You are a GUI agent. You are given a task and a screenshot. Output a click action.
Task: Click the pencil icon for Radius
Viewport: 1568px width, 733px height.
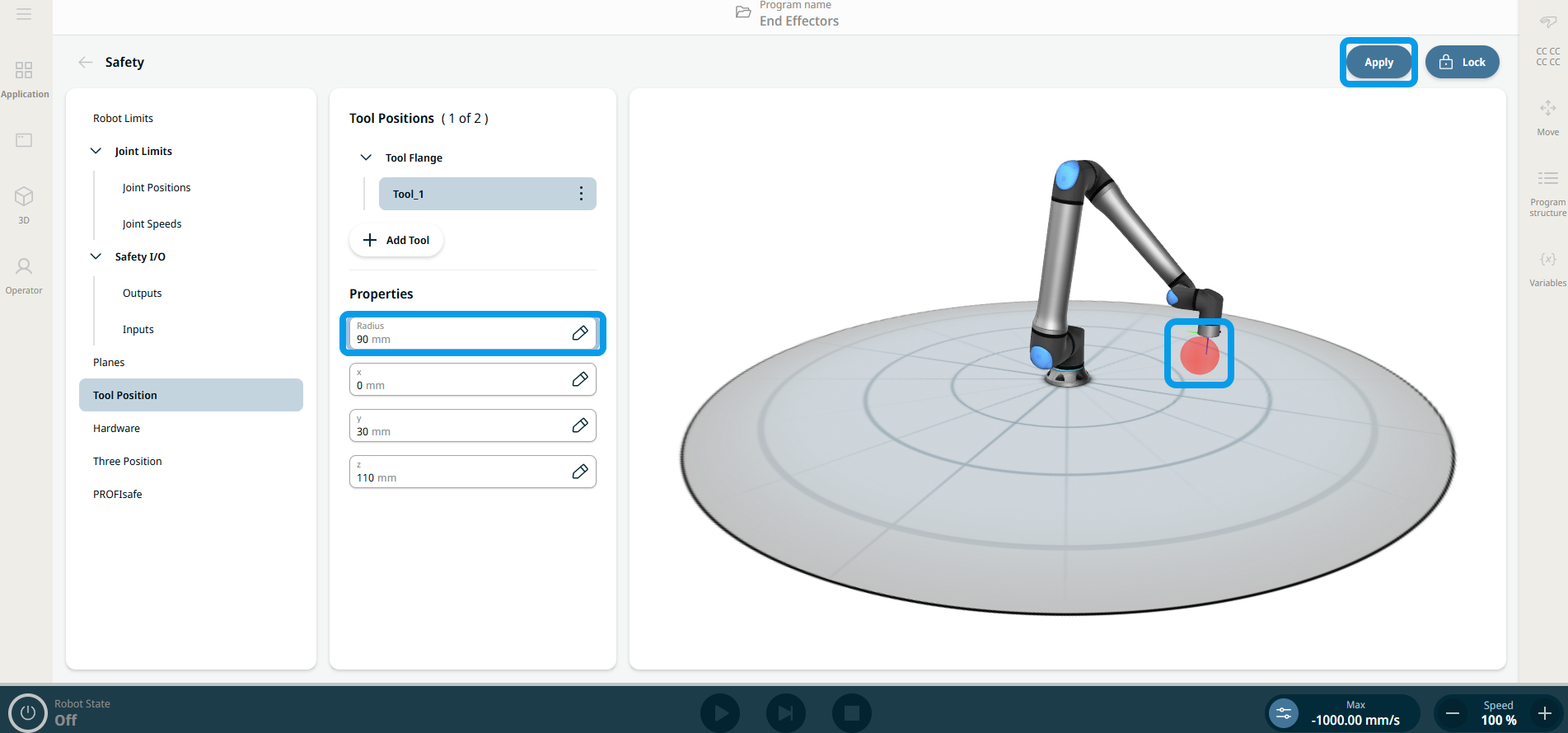click(580, 333)
